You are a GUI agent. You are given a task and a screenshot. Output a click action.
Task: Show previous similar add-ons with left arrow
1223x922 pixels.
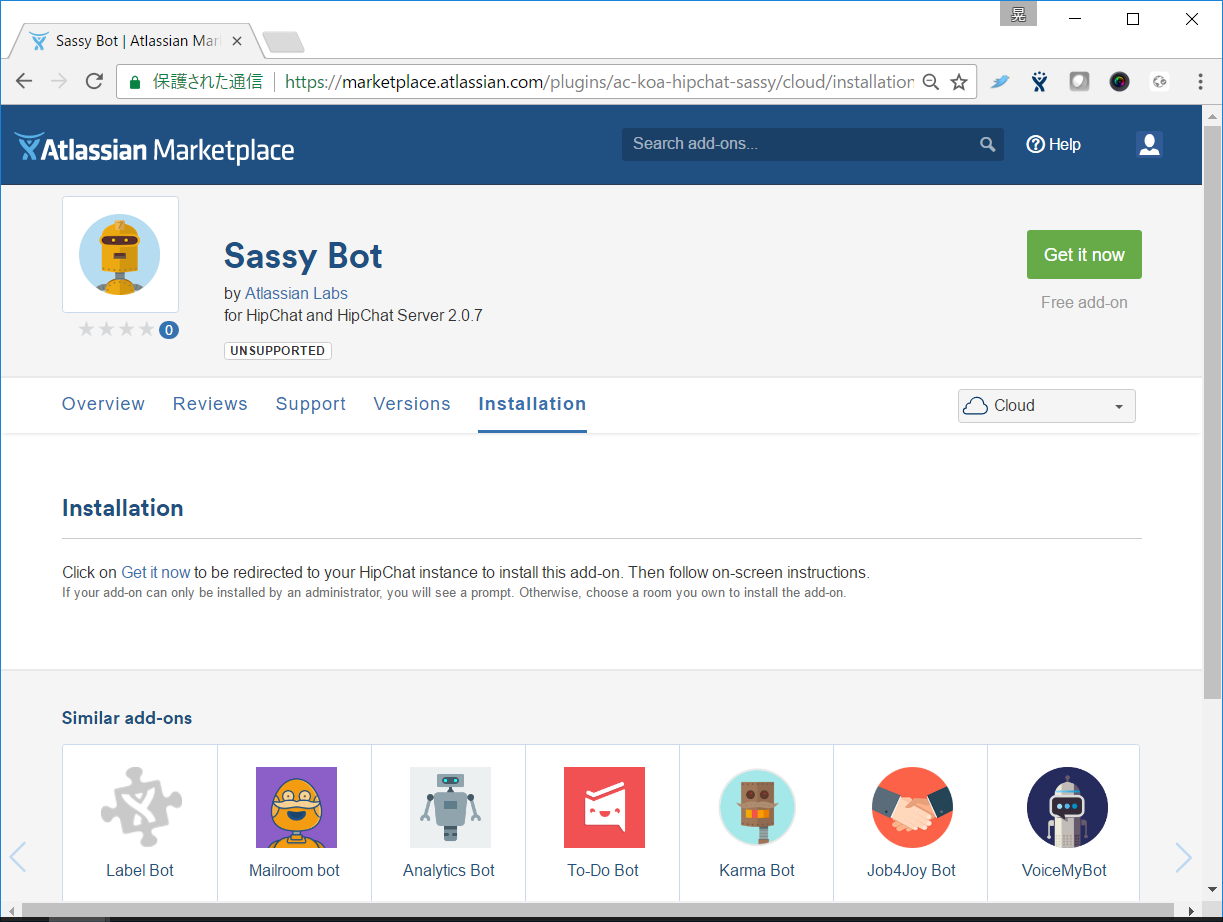[18, 857]
